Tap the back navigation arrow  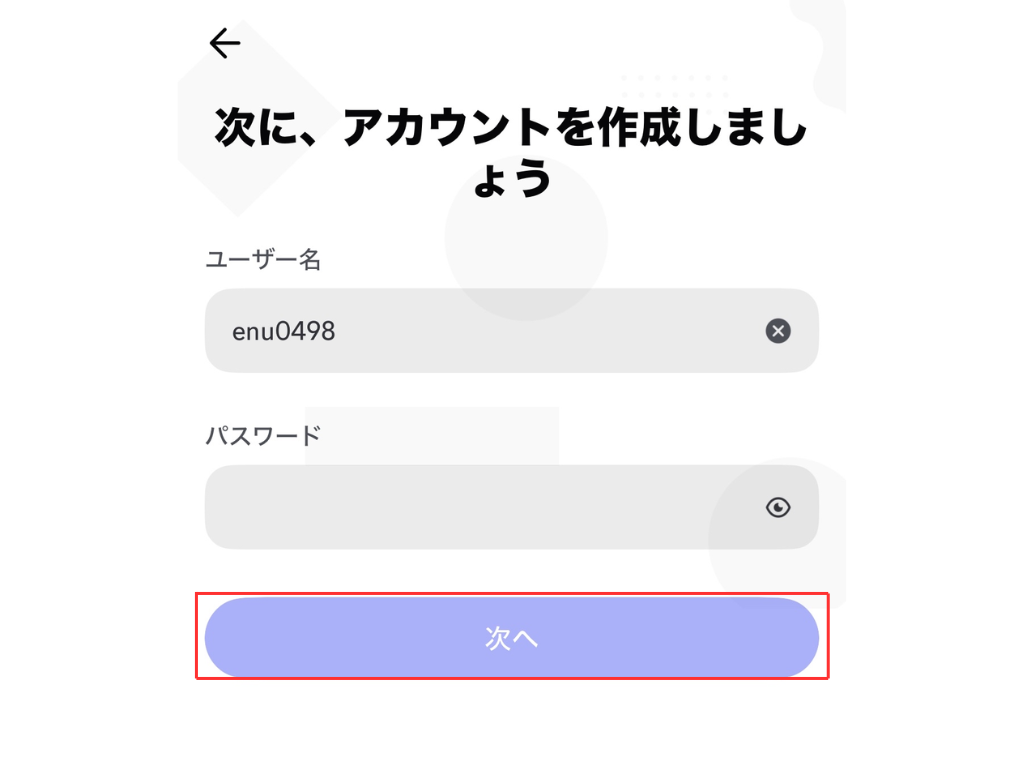coord(225,43)
